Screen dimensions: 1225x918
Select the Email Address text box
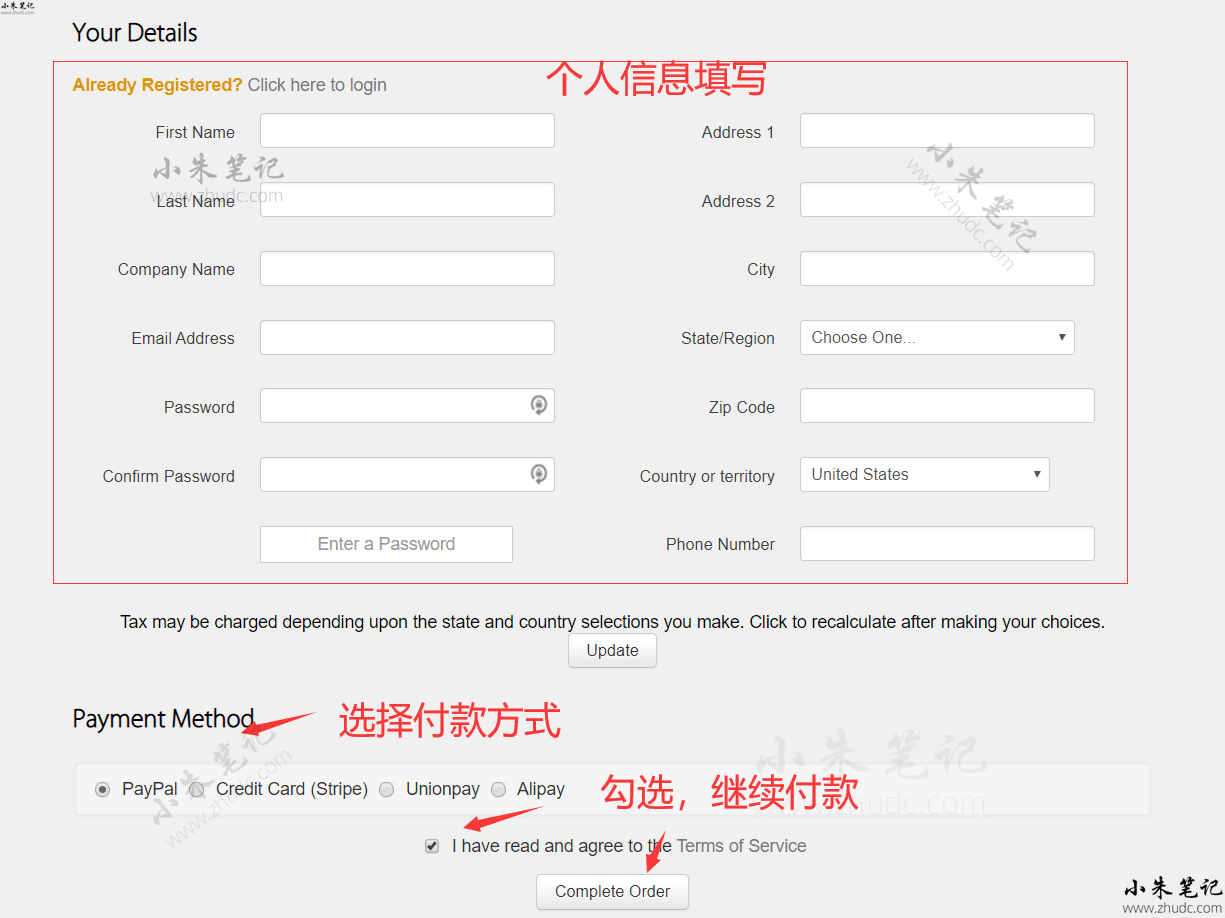tap(407, 338)
